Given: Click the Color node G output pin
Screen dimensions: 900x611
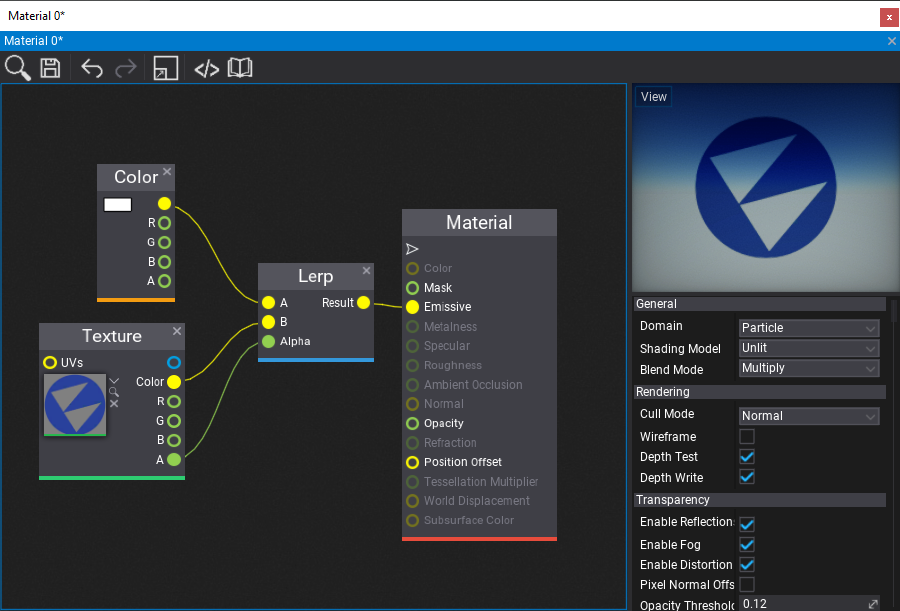Looking at the screenshot, I should coord(164,242).
